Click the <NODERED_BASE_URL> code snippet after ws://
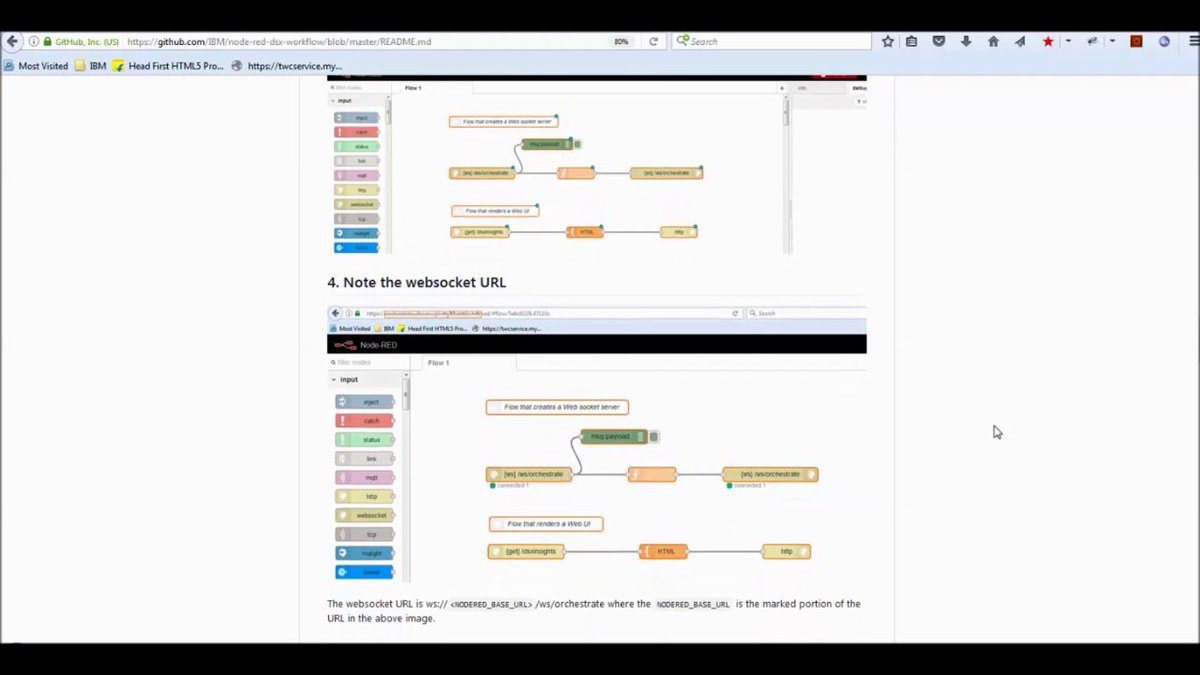Viewport: 1200px width, 675px height. (491, 605)
